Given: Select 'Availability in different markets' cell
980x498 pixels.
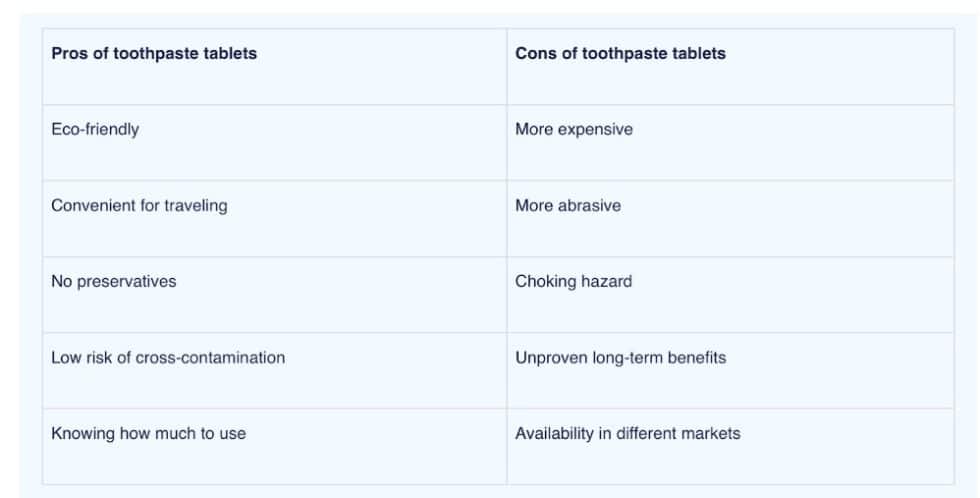Looking at the screenshot, I should 627,434.
